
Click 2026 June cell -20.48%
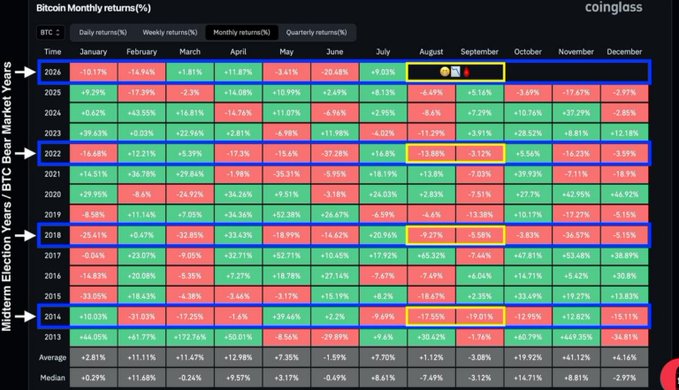[335, 72]
